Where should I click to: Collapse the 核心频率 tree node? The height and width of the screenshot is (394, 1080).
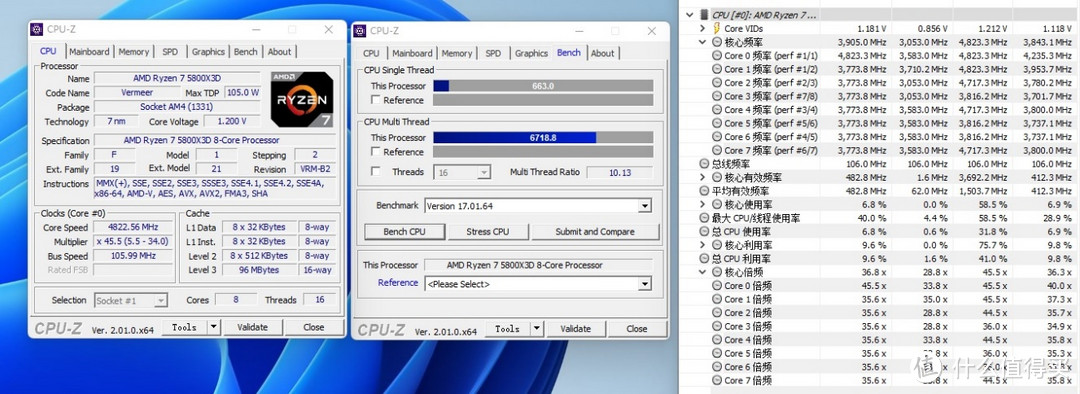[702, 42]
